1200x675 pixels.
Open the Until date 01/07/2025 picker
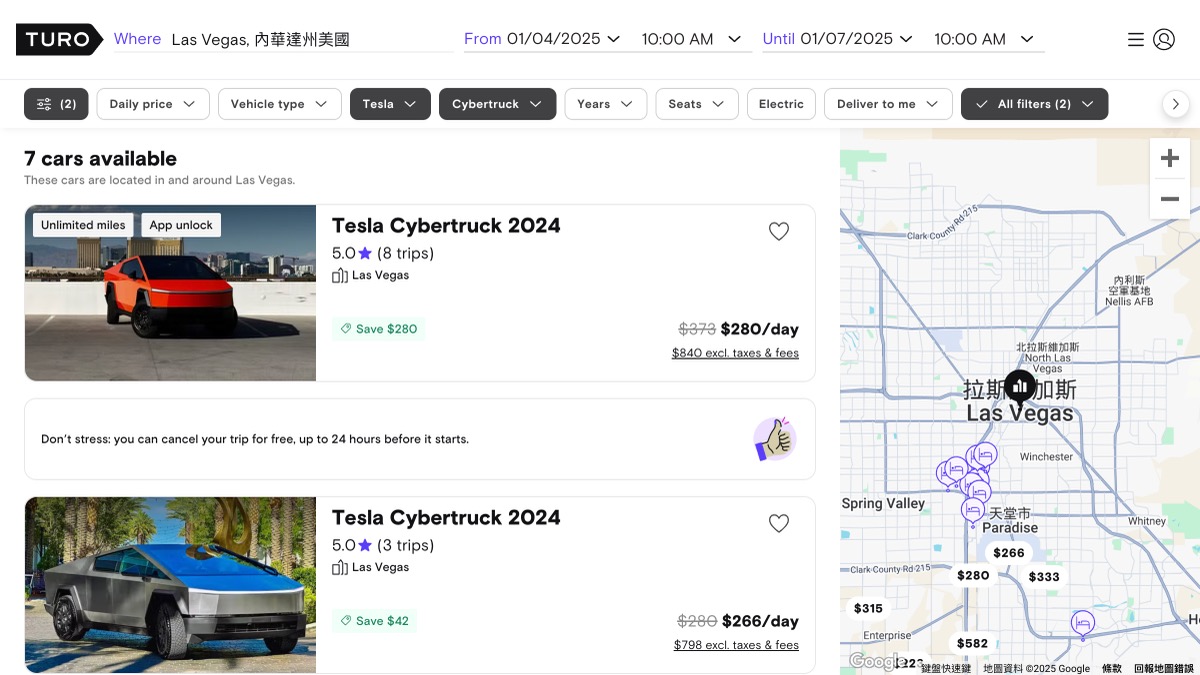tap(857, 39)
